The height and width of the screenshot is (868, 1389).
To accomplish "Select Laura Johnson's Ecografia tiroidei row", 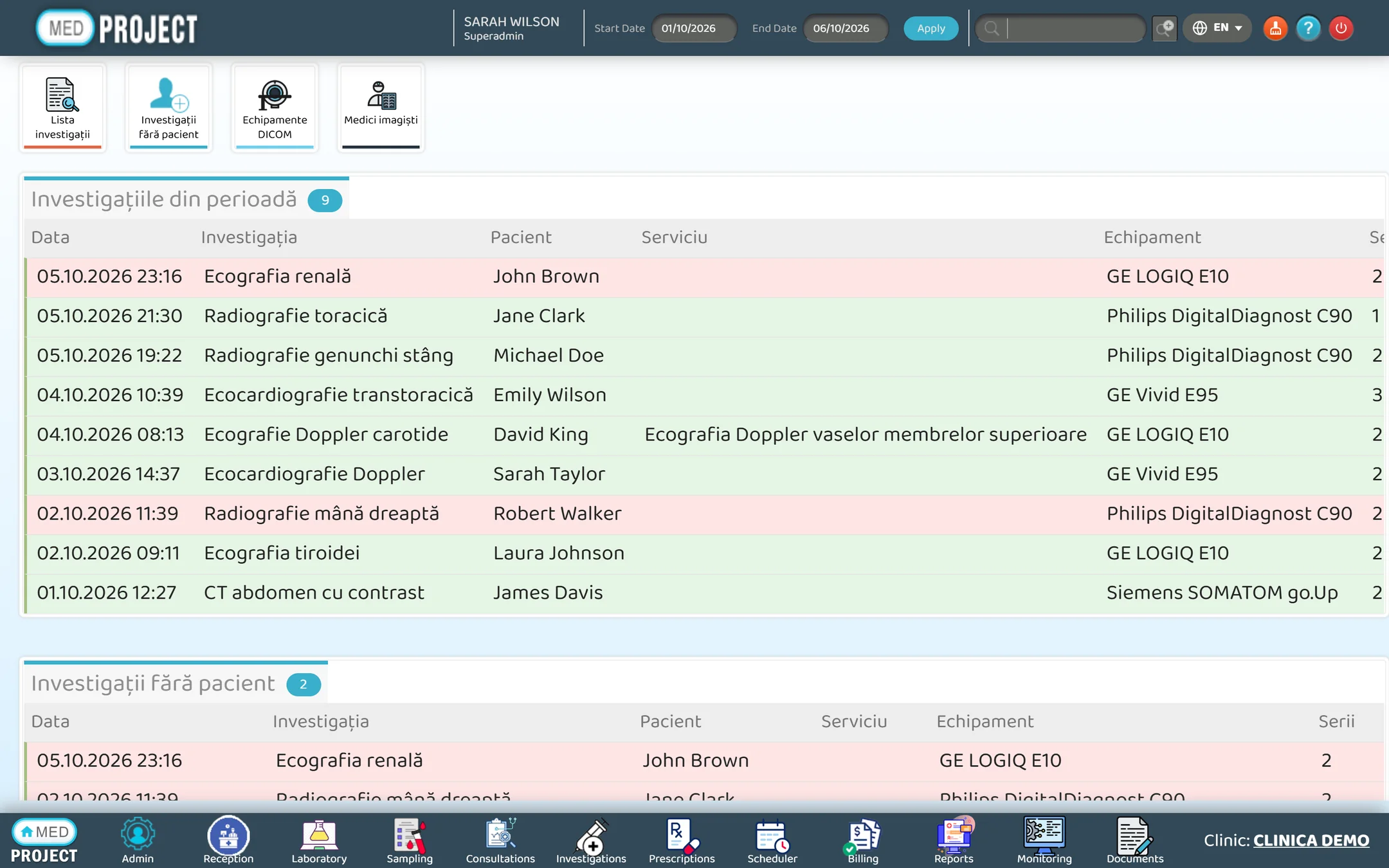I will [704, 554].
